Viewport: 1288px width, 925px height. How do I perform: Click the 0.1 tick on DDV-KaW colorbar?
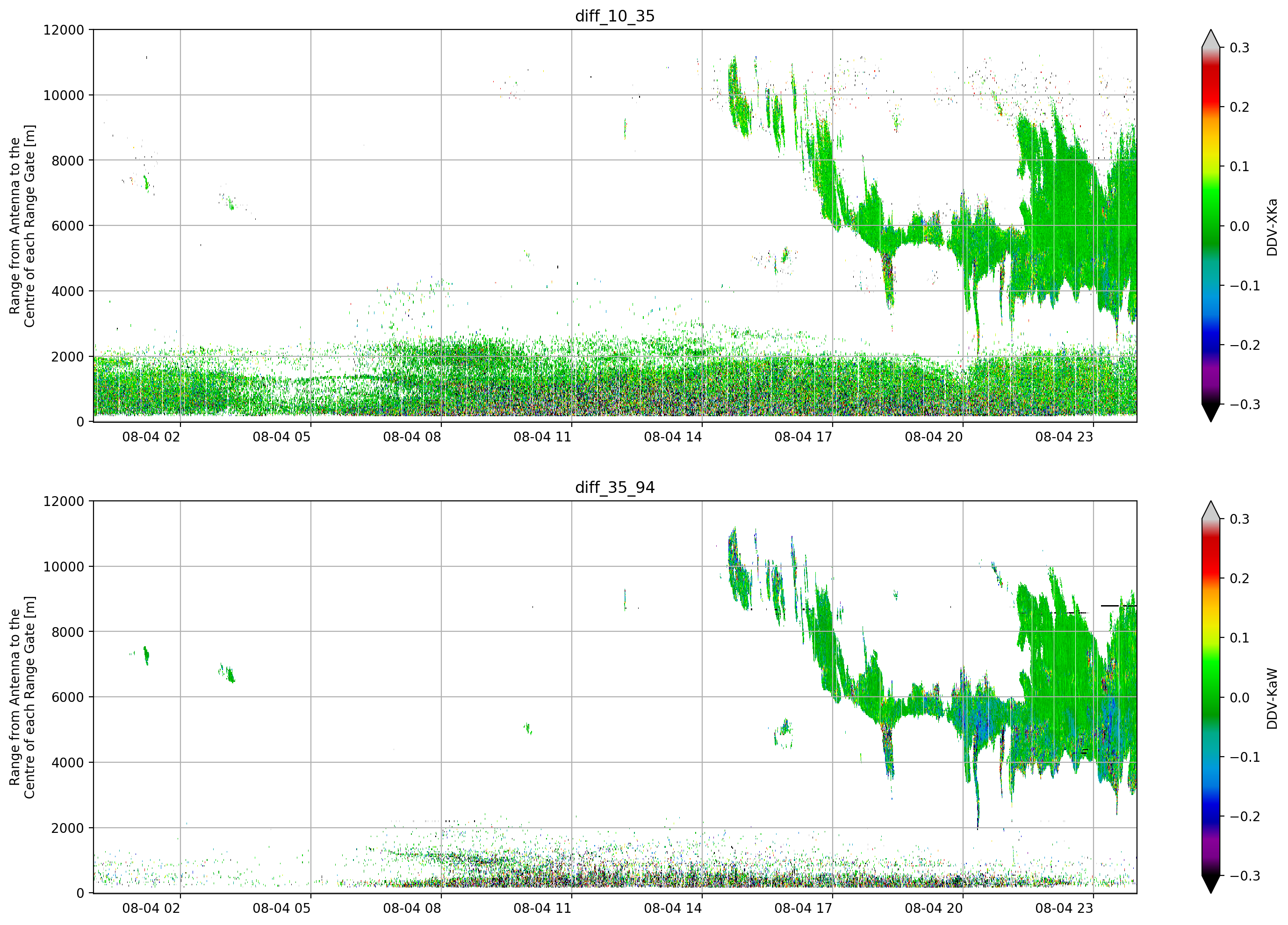(1239, 638)
